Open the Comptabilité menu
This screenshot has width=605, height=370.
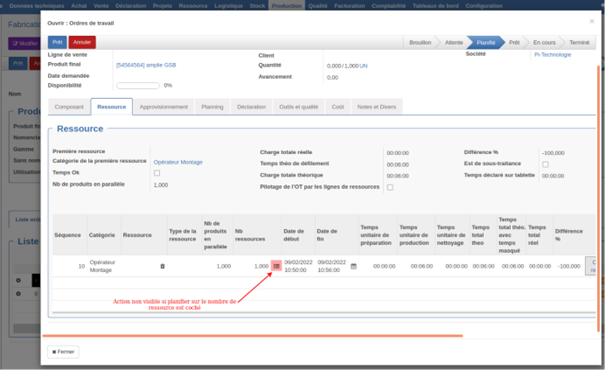[x=389, y=6]
